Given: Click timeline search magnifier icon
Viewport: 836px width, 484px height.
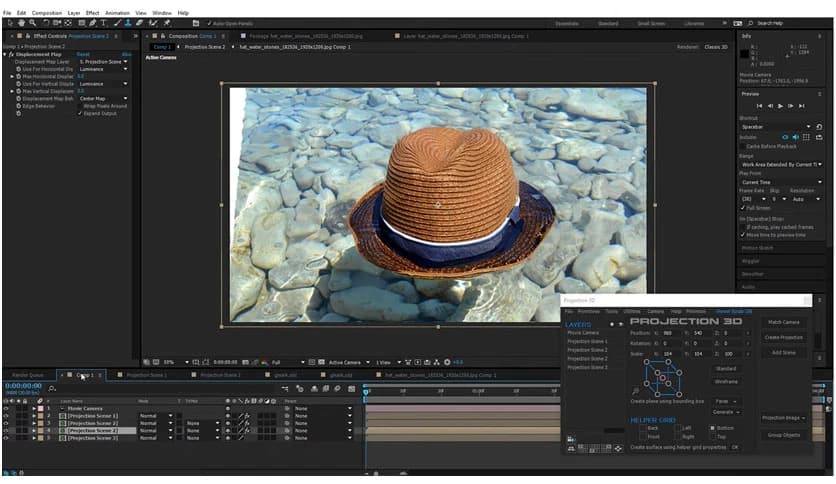Looking at the screenshot, I should pyautogui.click(x=52, y=389).
